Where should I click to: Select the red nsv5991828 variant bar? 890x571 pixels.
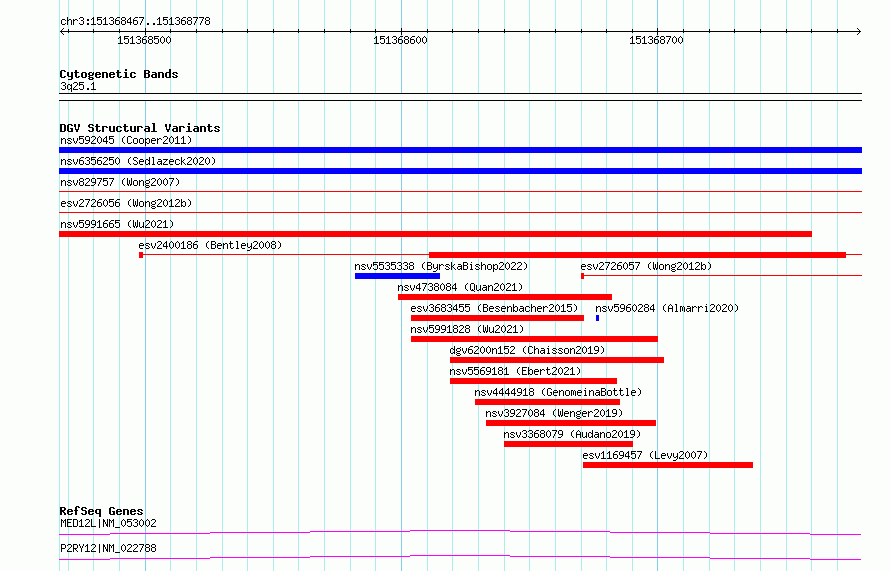tap(534, 339)
